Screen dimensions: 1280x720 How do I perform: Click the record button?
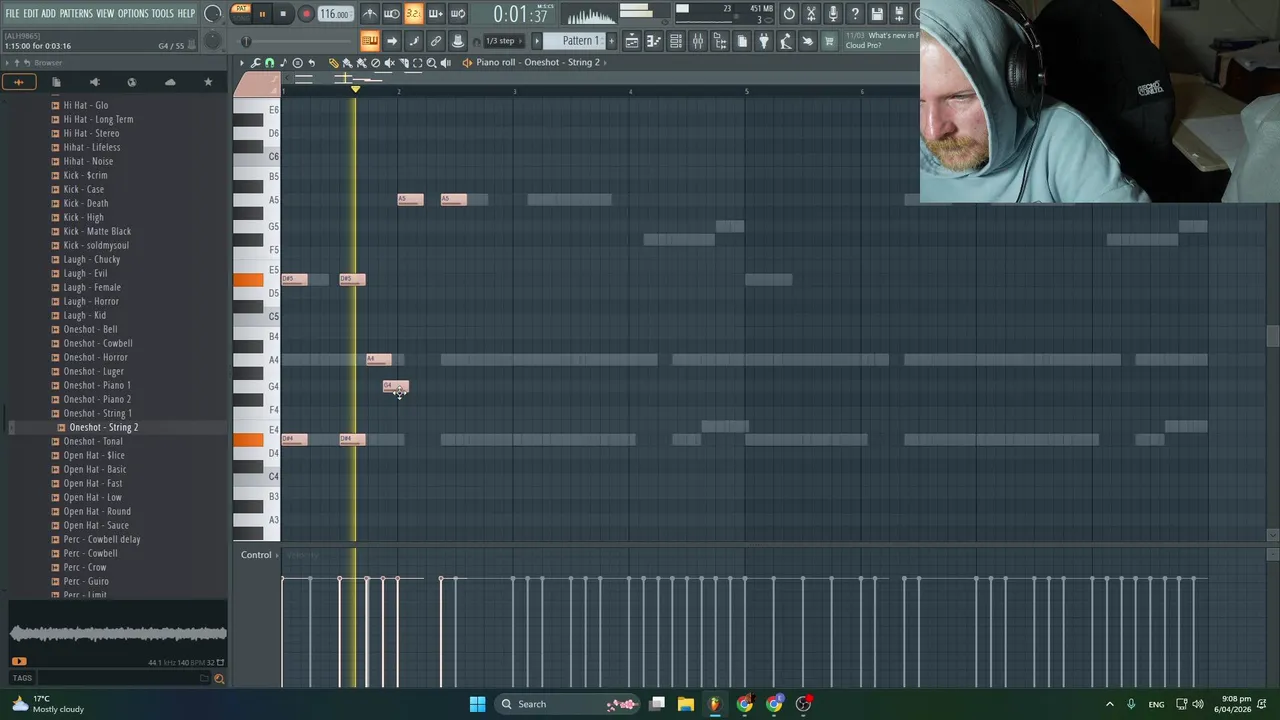tap(306, 14)
